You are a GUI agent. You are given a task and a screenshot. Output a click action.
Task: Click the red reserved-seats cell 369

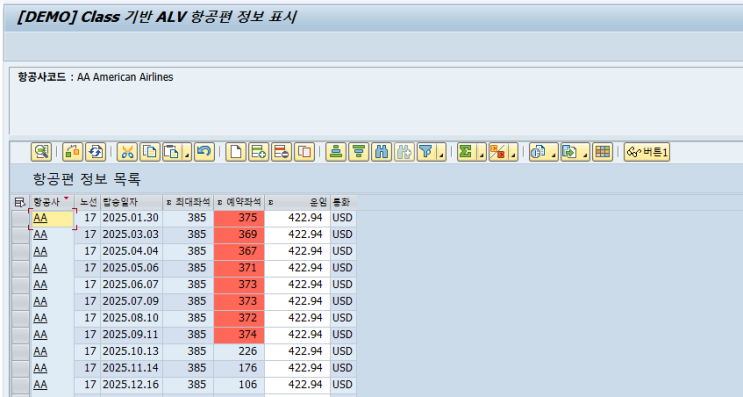tap(239, 235)
